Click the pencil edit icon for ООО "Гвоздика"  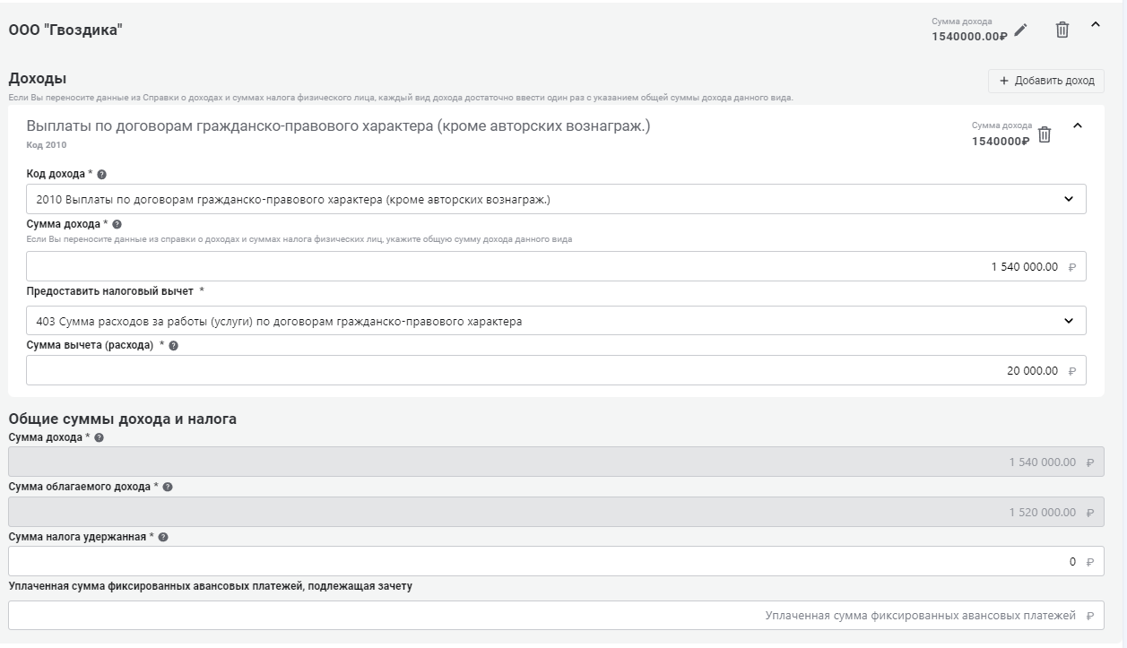click(x=1021, y=30)
